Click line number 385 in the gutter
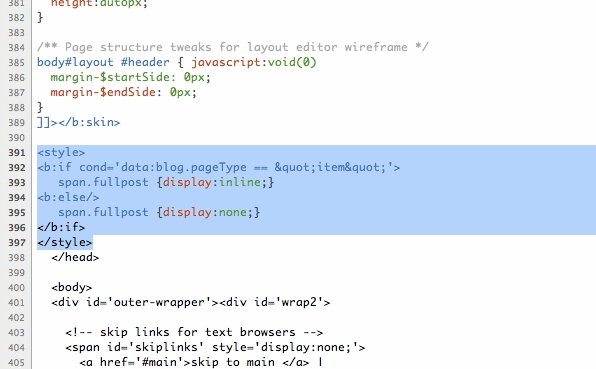 pos(16,63)
